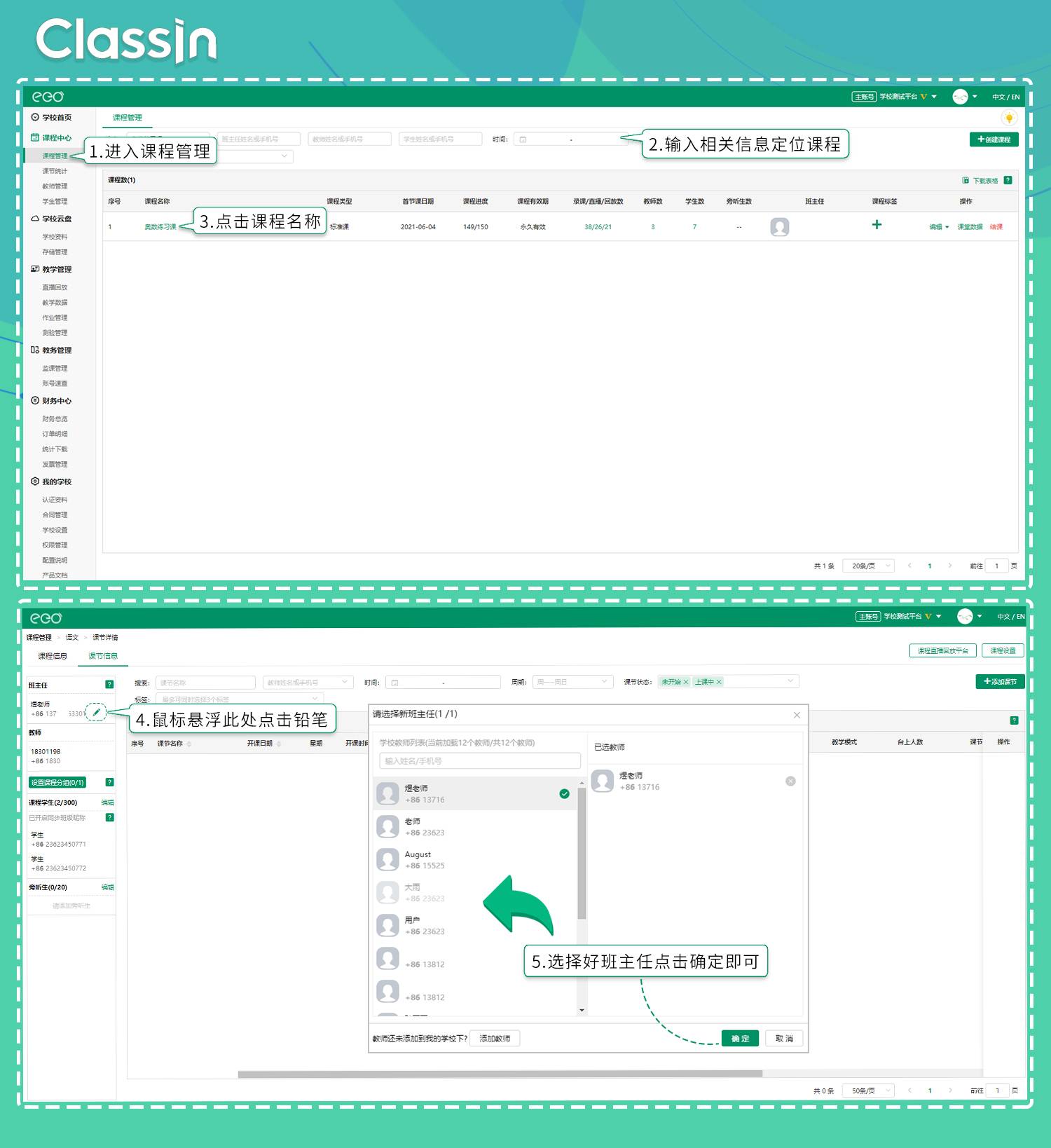The height and width of the screenshot is (1148, 1051).
Task: Click the user avatar in top screenshot header
Action: pyautogui.click(x=960, y=97)
